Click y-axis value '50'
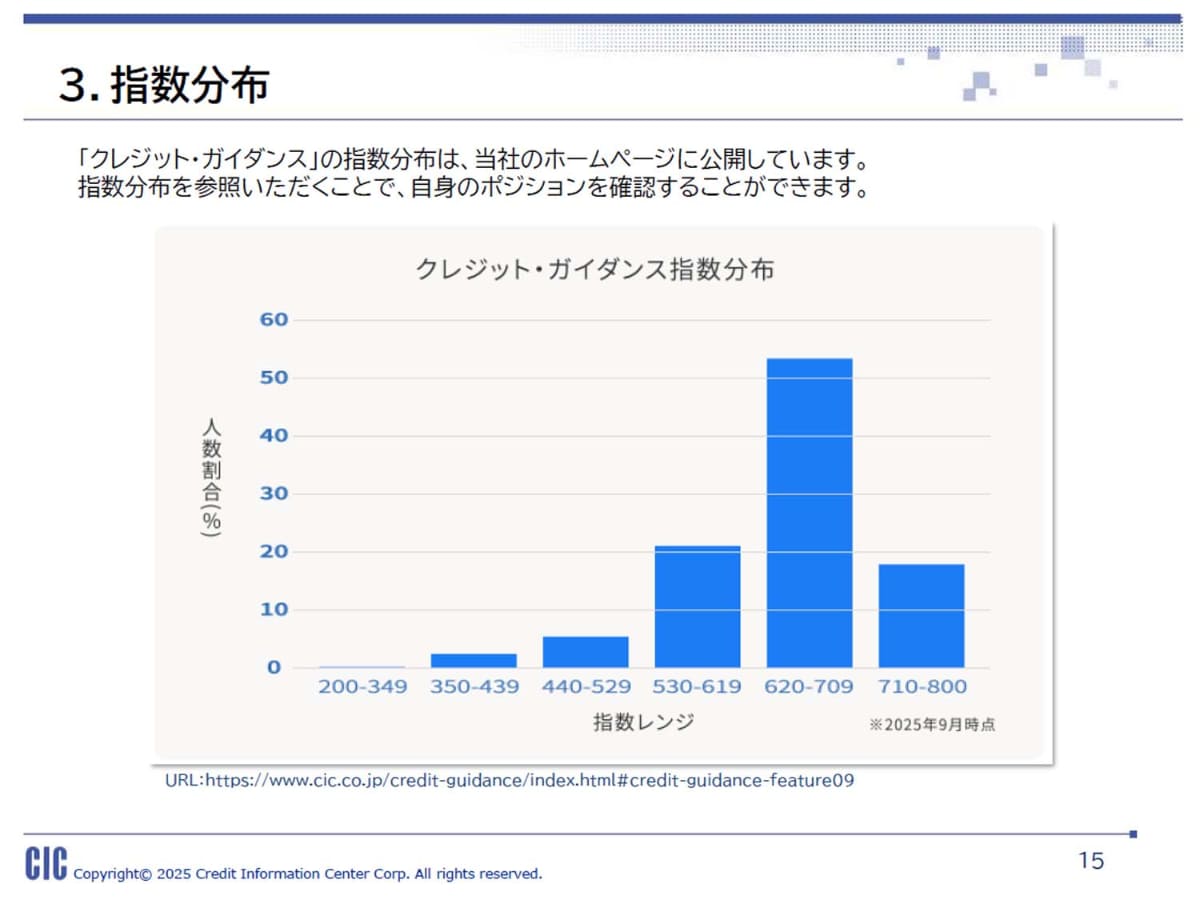This screenshot has width=1200, height=900. (x=274, y=378)
